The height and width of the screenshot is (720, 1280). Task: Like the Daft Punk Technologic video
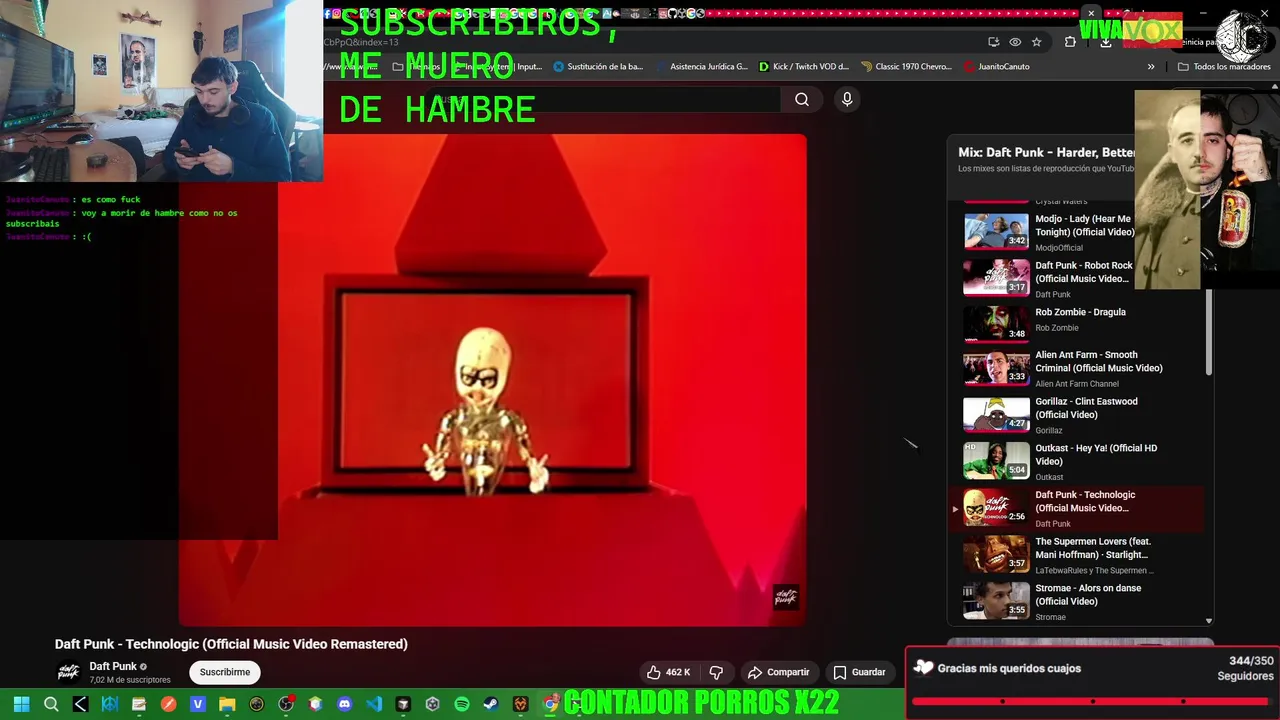668,672
